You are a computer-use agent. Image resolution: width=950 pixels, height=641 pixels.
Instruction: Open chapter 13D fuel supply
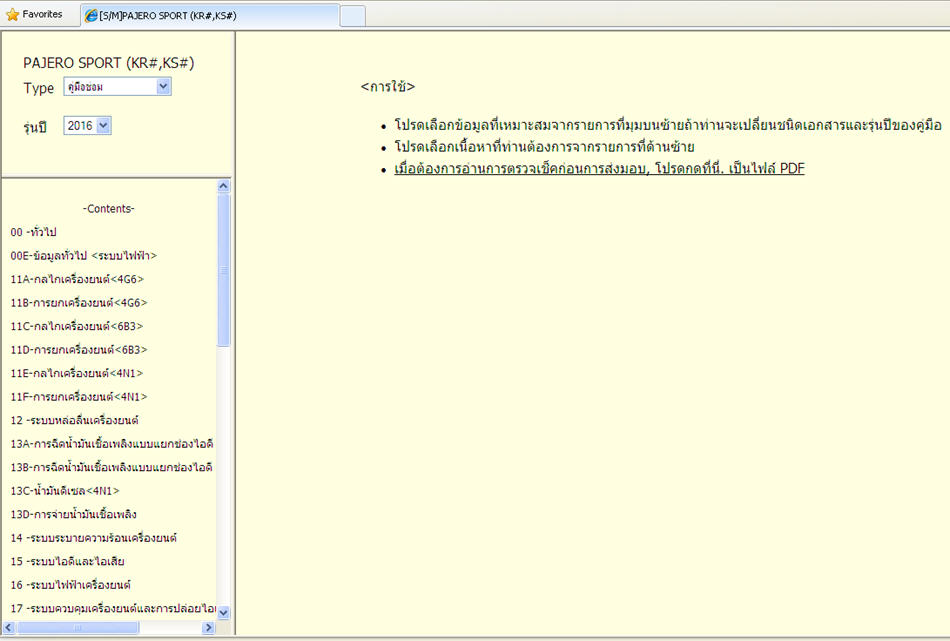[73, 514]
